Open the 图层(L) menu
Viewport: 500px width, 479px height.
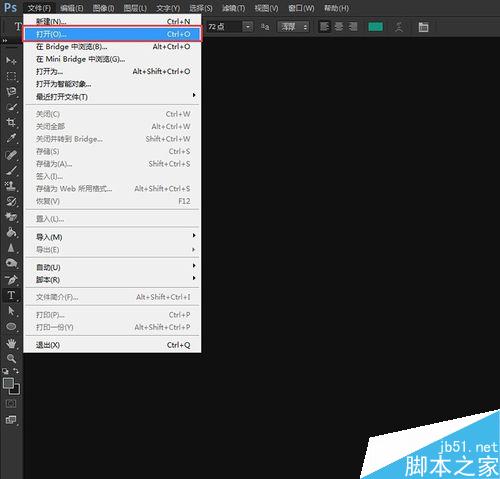[135, 8]
